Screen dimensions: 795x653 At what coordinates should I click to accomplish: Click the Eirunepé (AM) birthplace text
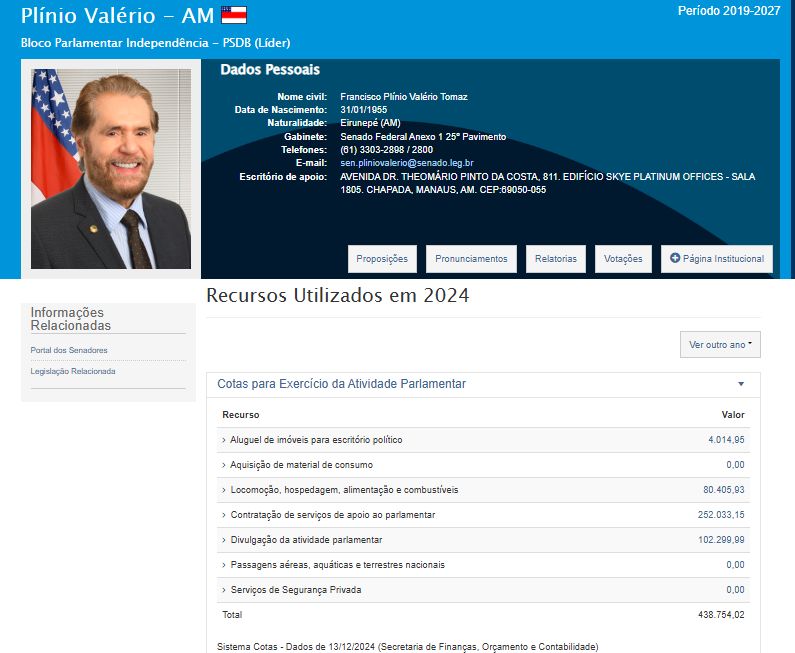tap(370, 123)
